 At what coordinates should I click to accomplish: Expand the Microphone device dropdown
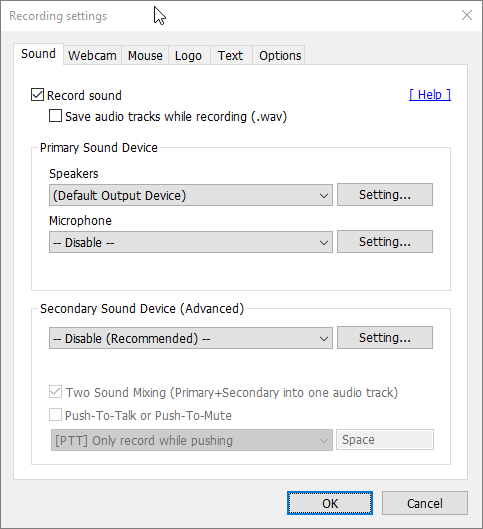point(191,242)
